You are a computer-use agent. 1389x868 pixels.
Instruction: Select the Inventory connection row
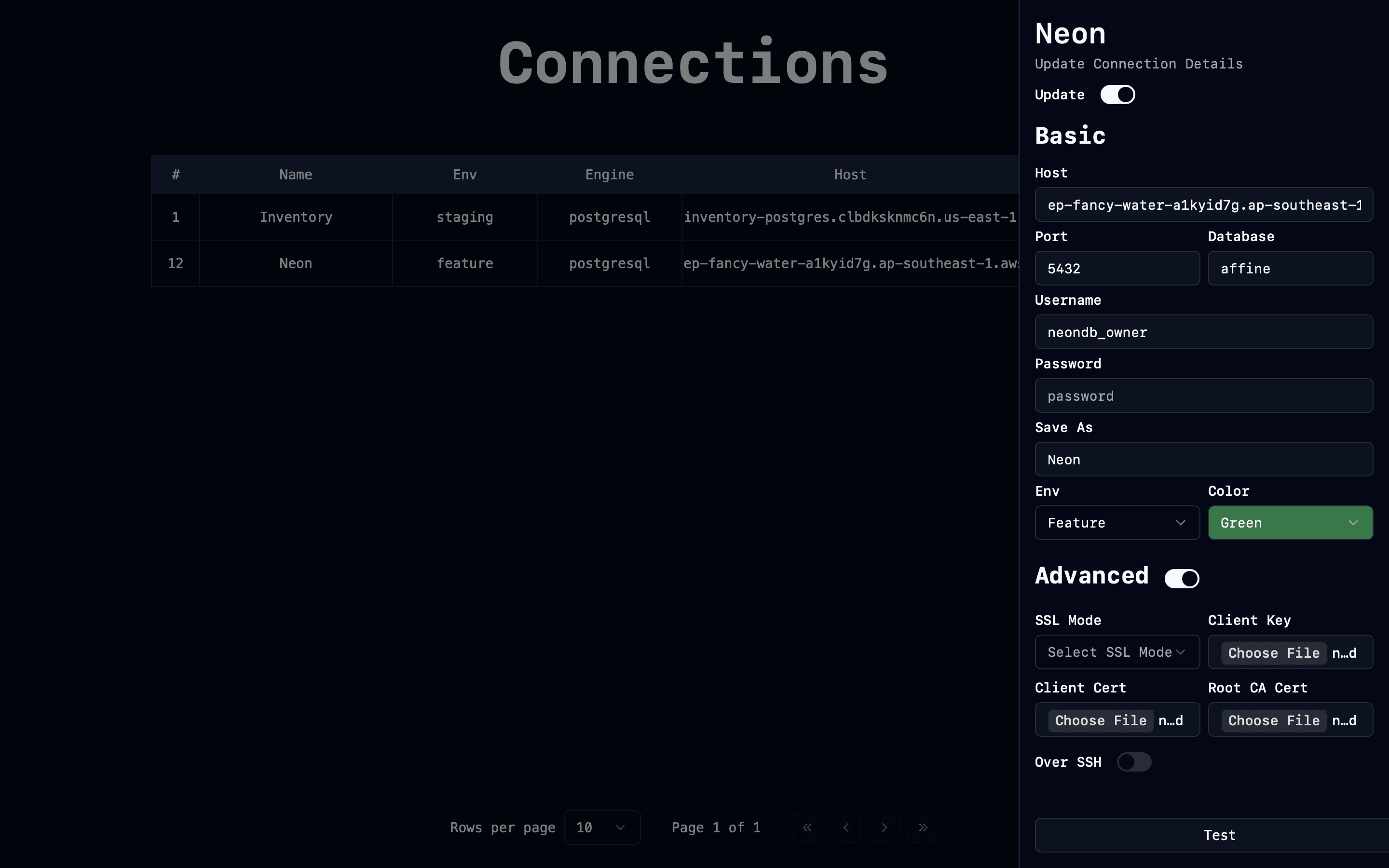click(x=296, y=217)
